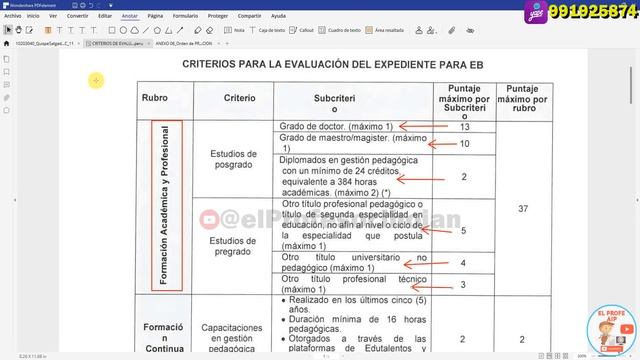Choose the Edit annotation tool
Viewport: 640px width, 360px height.
(29, 30)
